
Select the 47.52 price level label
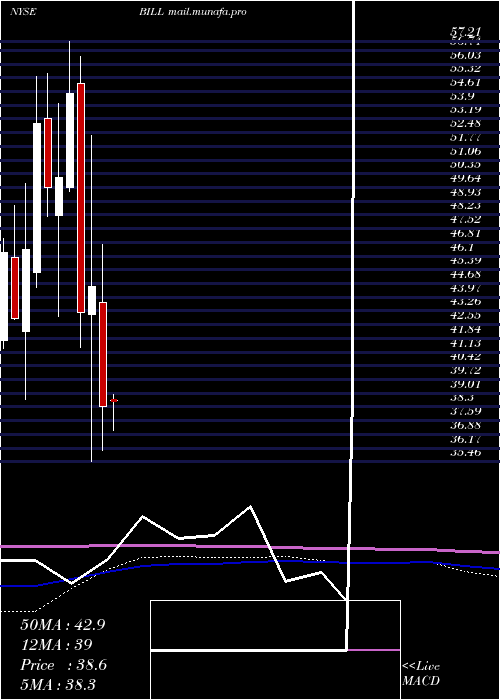[x=466, y=219]
